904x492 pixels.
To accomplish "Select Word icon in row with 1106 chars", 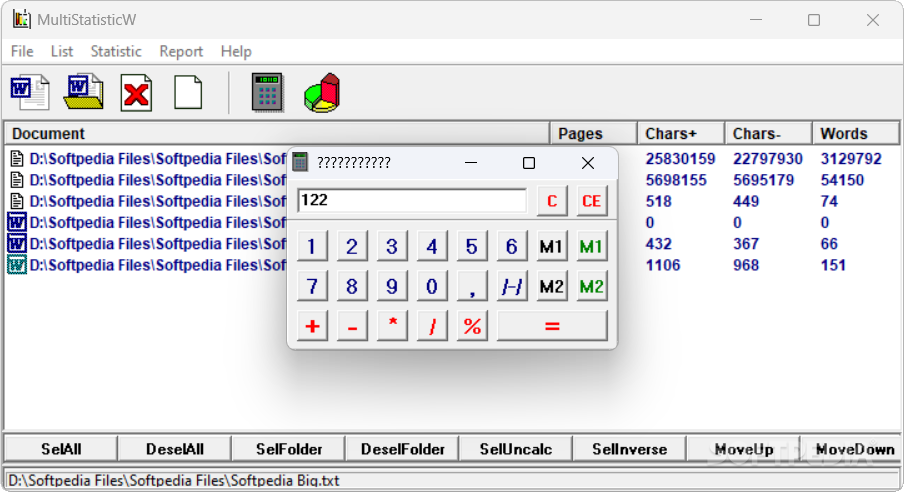I will tap(17, 265).
